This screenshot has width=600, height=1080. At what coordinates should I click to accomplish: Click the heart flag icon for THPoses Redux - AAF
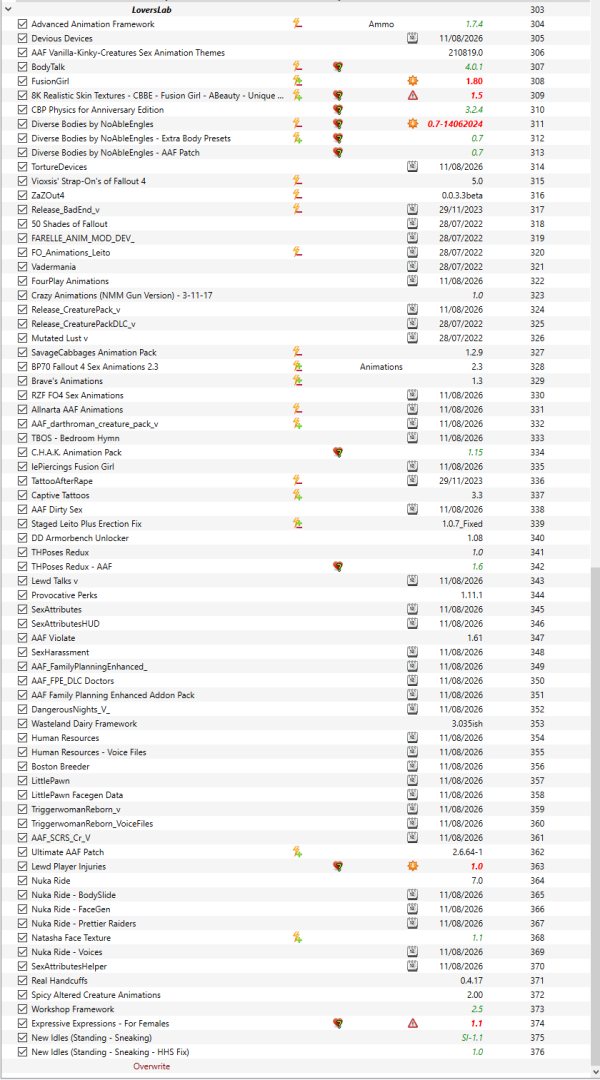[x=338, y=566]
